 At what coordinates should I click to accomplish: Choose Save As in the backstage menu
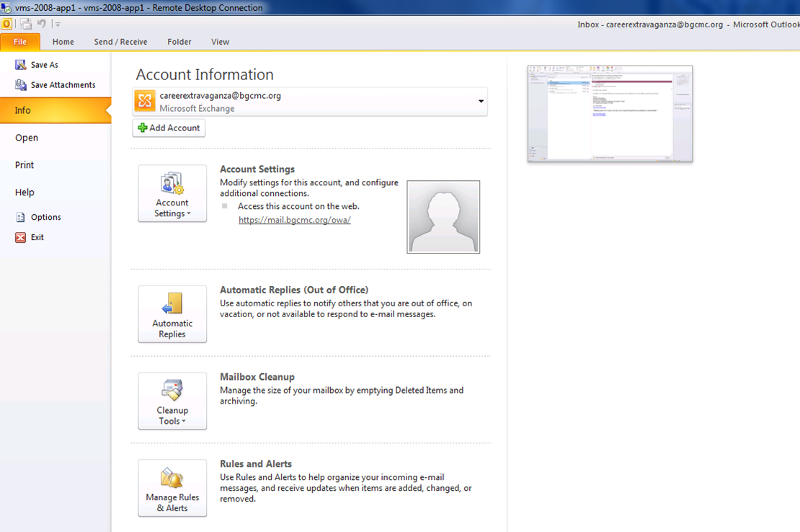pos(44,65)
